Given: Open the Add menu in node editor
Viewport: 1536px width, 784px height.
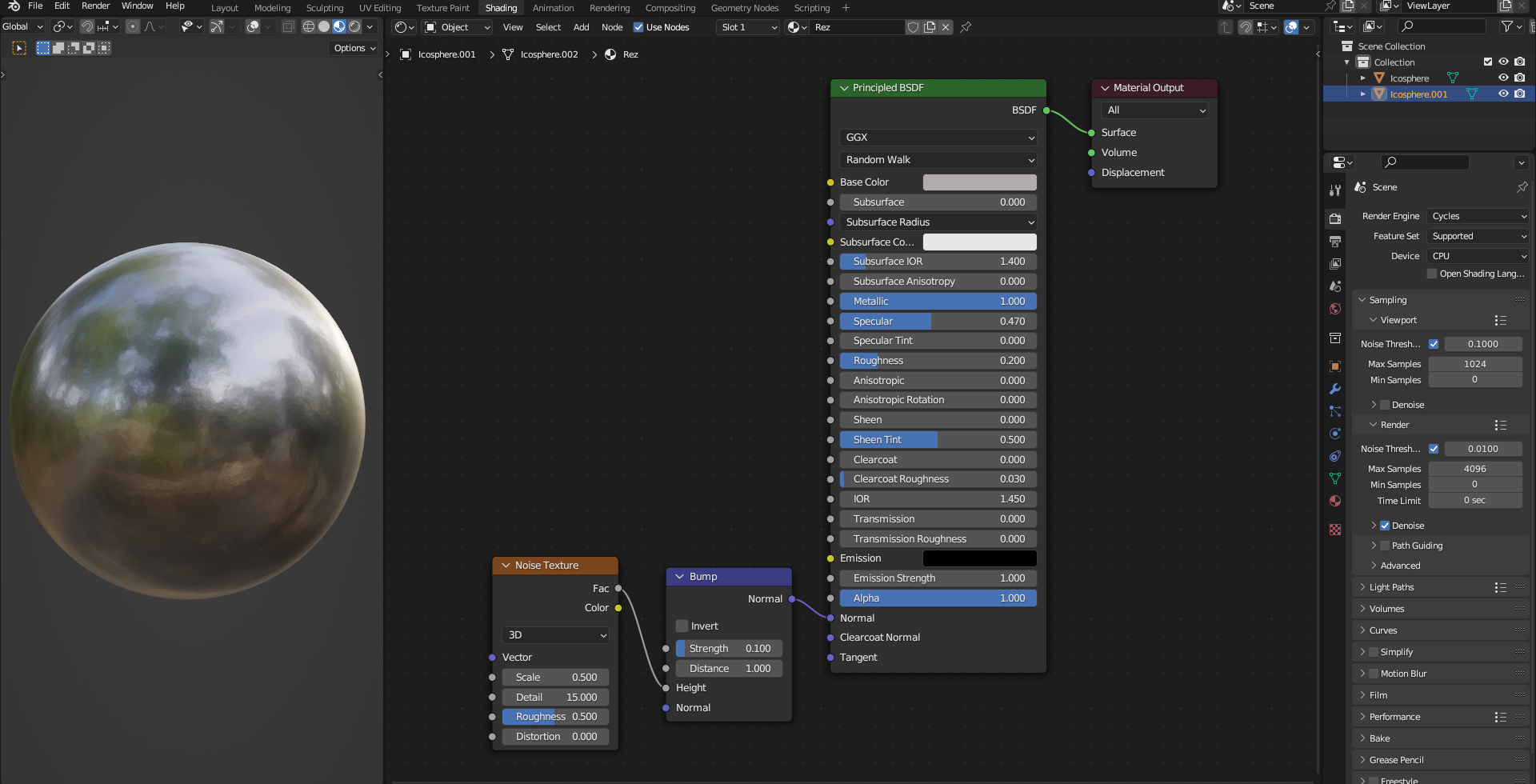Looking at the screenshot, I should (x=581, y=27).
